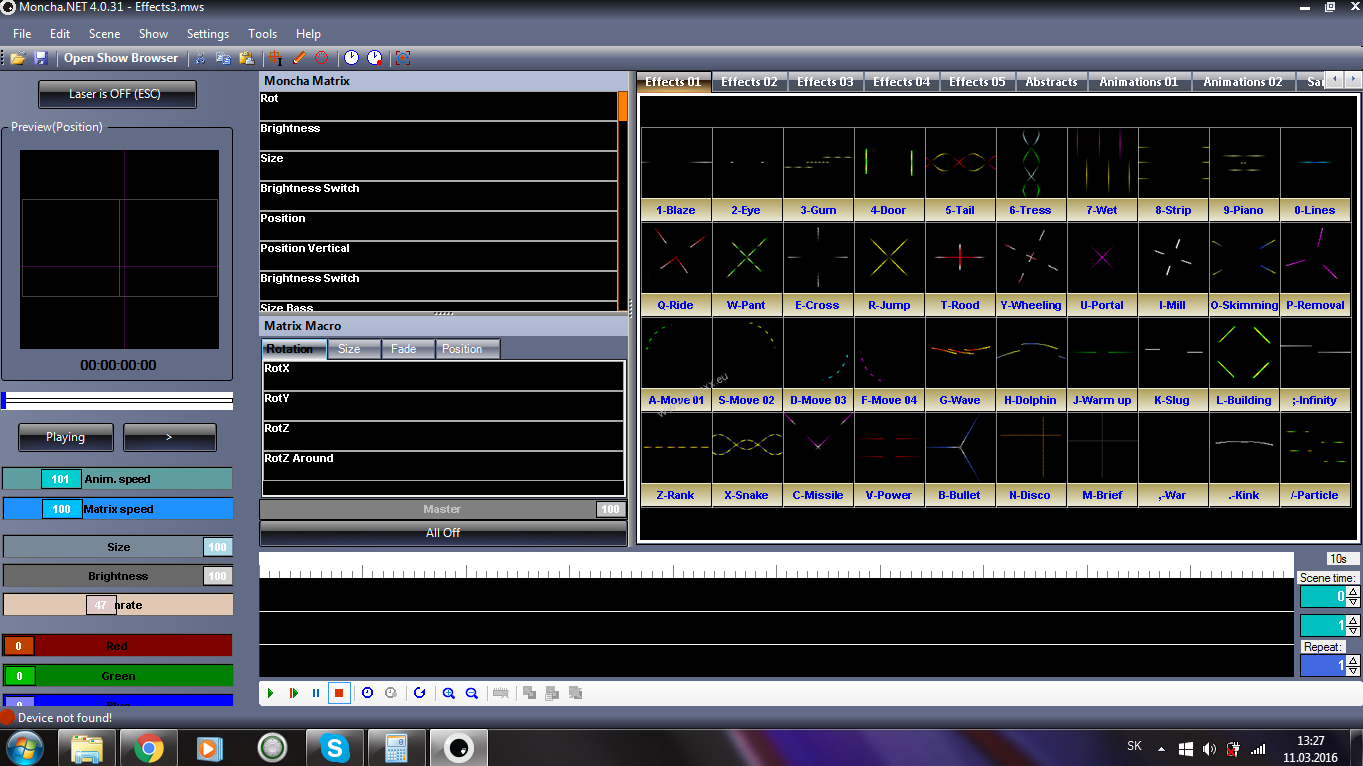Click the blue clock icon in timeline toolbar
Screen dimensions: 1363x766
pyautogui.click(x=367, y=693)
